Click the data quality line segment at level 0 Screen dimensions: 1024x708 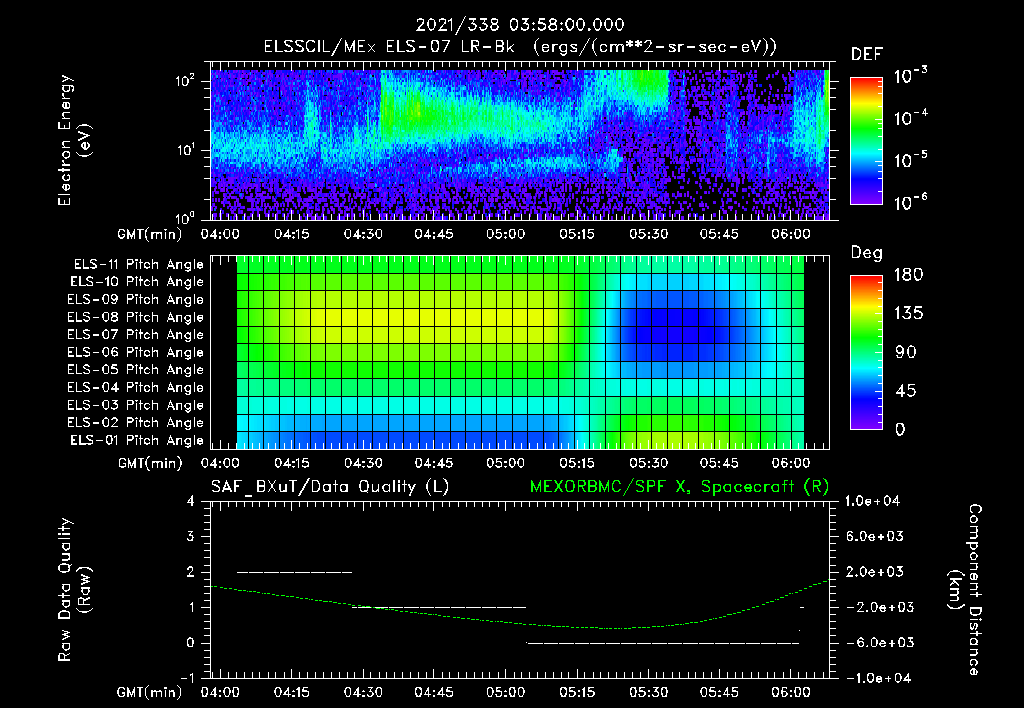663,643
